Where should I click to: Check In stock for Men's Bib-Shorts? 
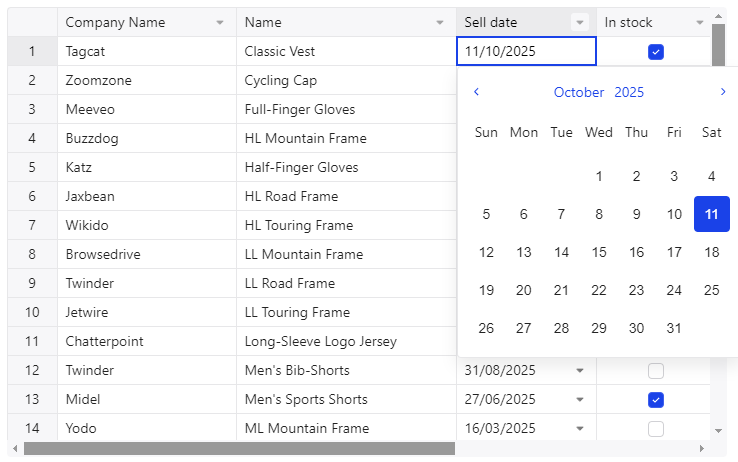point(656,371)
